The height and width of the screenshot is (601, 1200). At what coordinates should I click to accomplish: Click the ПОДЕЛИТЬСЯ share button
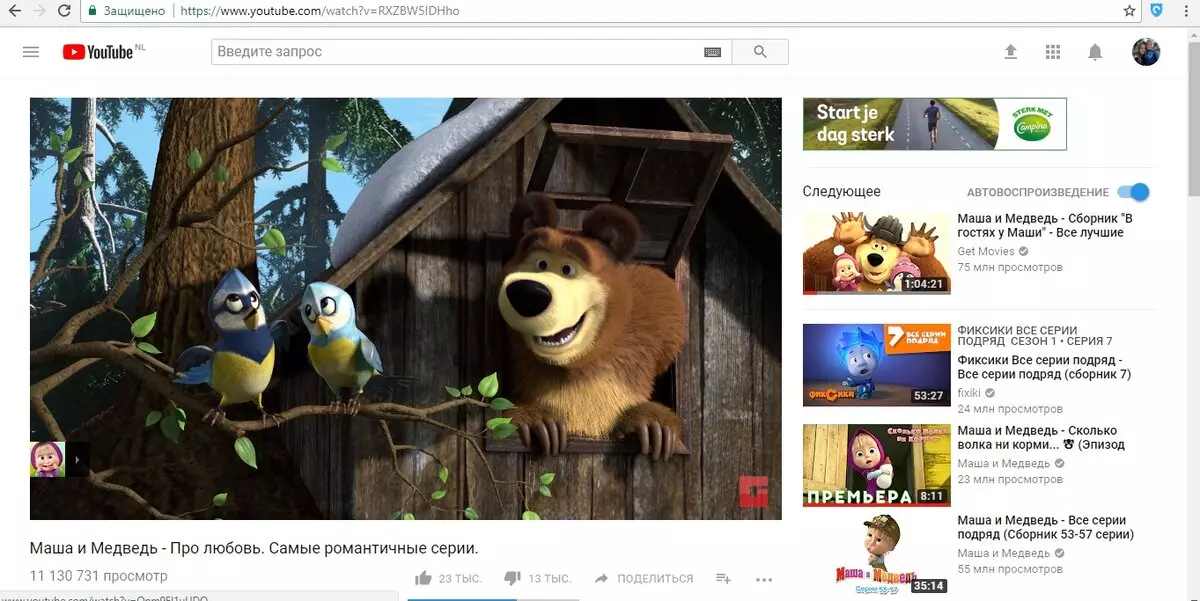pyautogui.click(x=643, y=578)
